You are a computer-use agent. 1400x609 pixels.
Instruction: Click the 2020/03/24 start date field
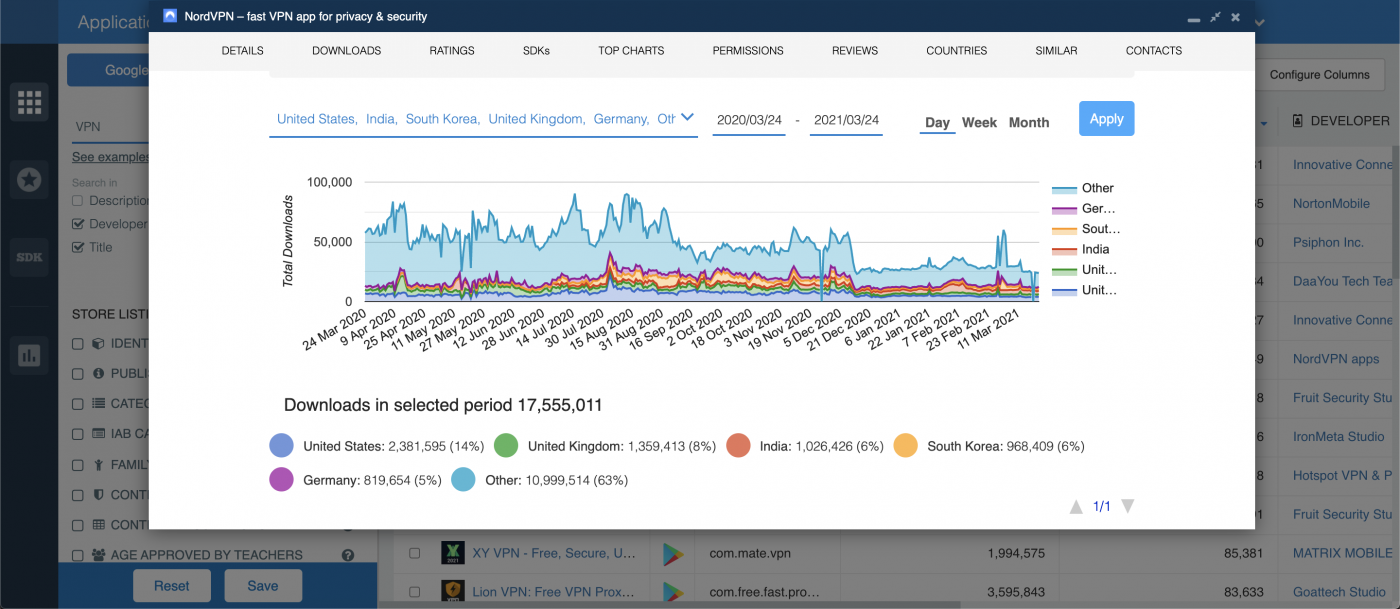point(747,118)
